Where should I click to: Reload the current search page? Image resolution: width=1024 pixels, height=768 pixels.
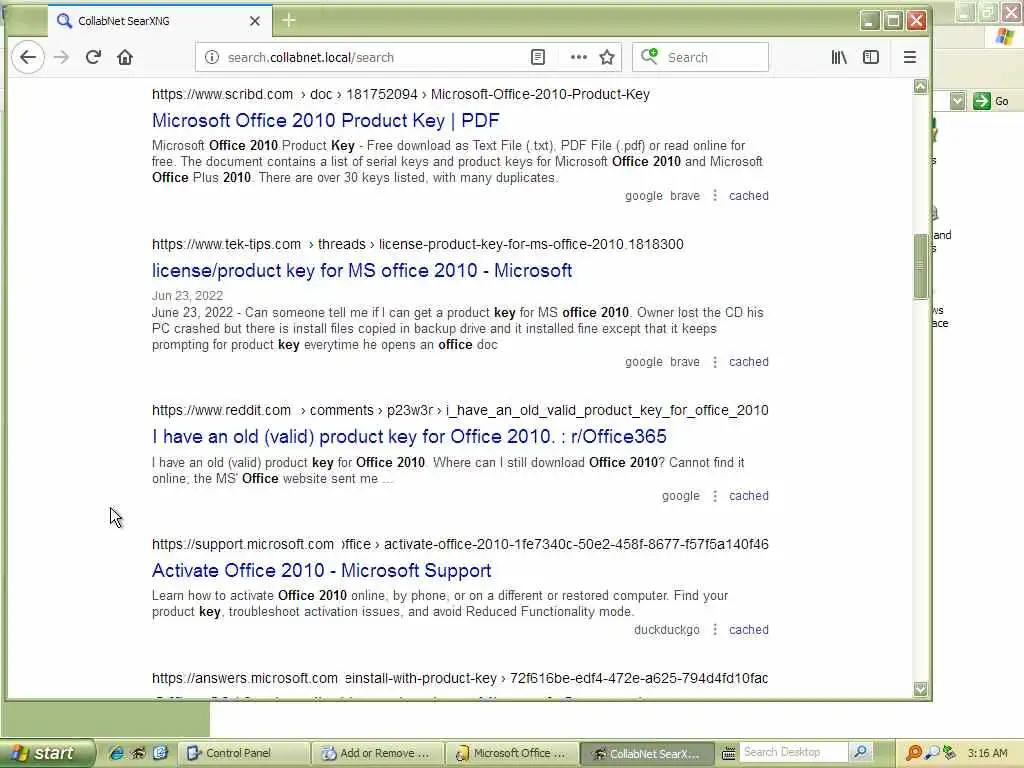pos(93,57)
